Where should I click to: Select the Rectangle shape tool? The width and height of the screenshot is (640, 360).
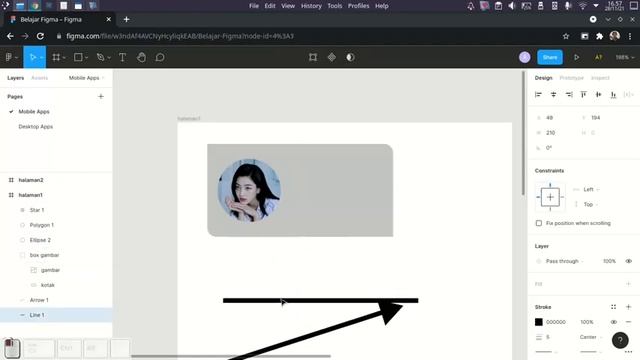tap(78, 57)
